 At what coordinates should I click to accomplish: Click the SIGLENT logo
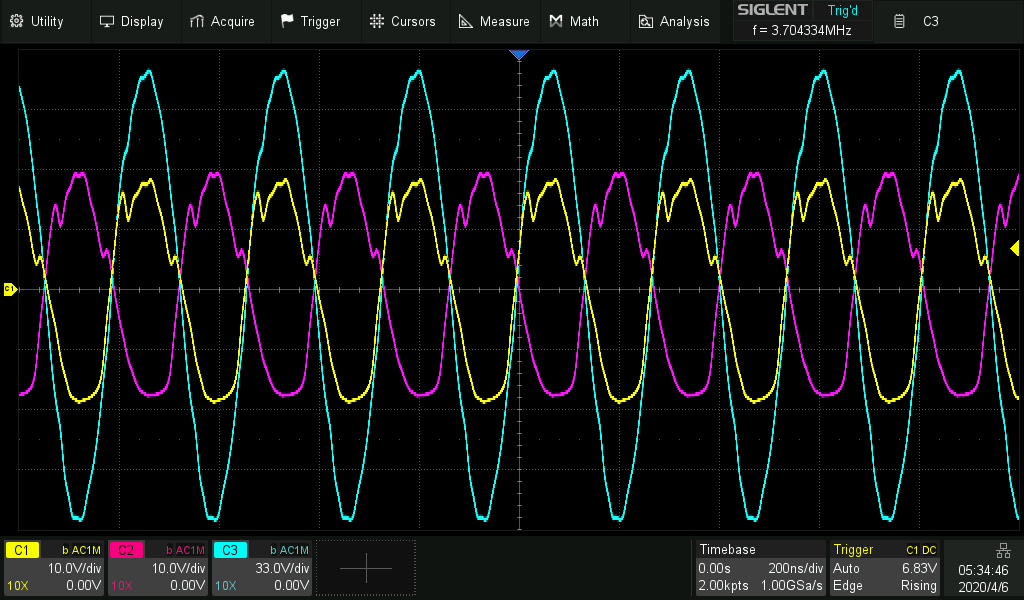coord(773,10)
